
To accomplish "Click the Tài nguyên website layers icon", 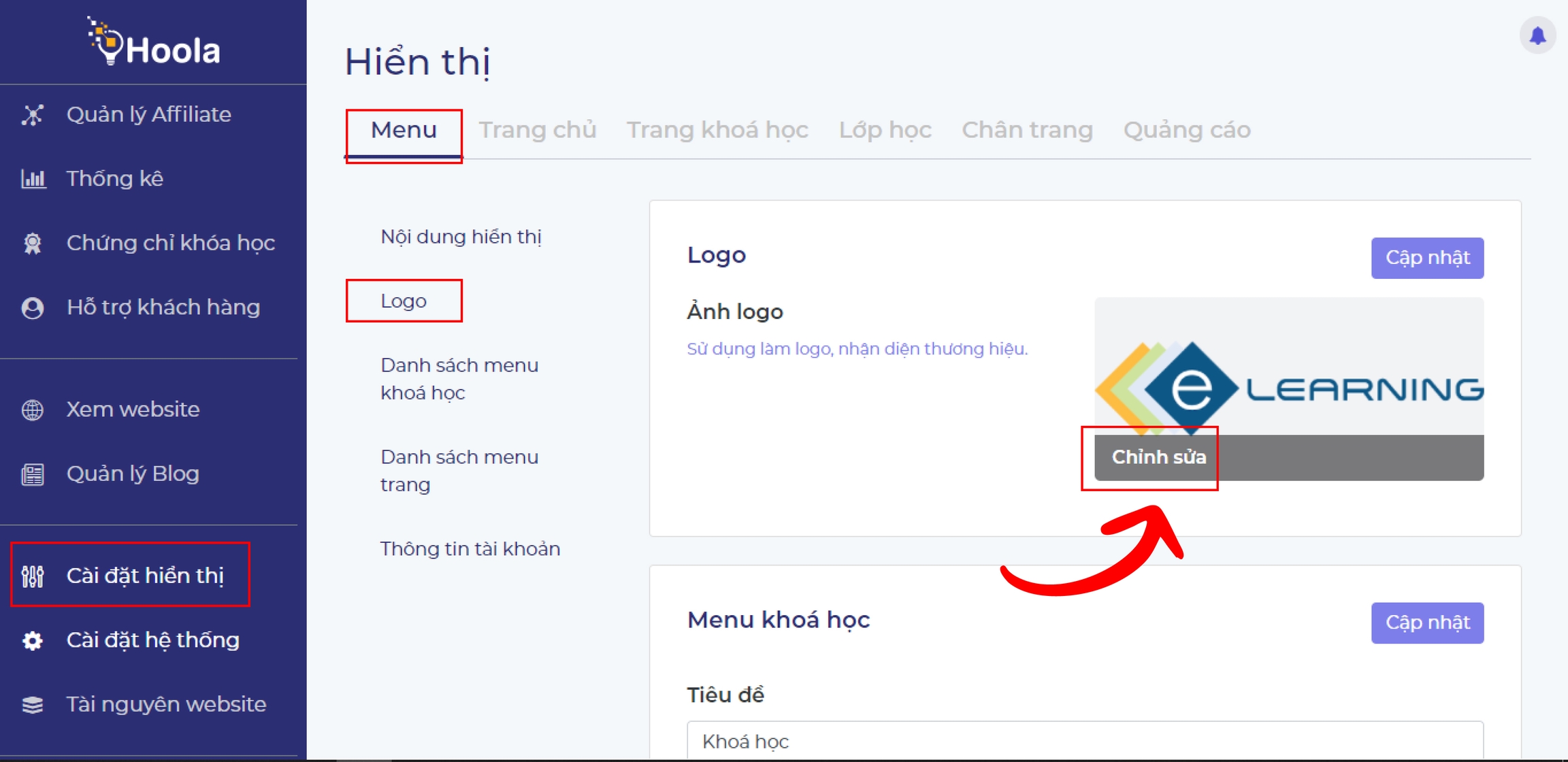I will click(x=33, y=705).
